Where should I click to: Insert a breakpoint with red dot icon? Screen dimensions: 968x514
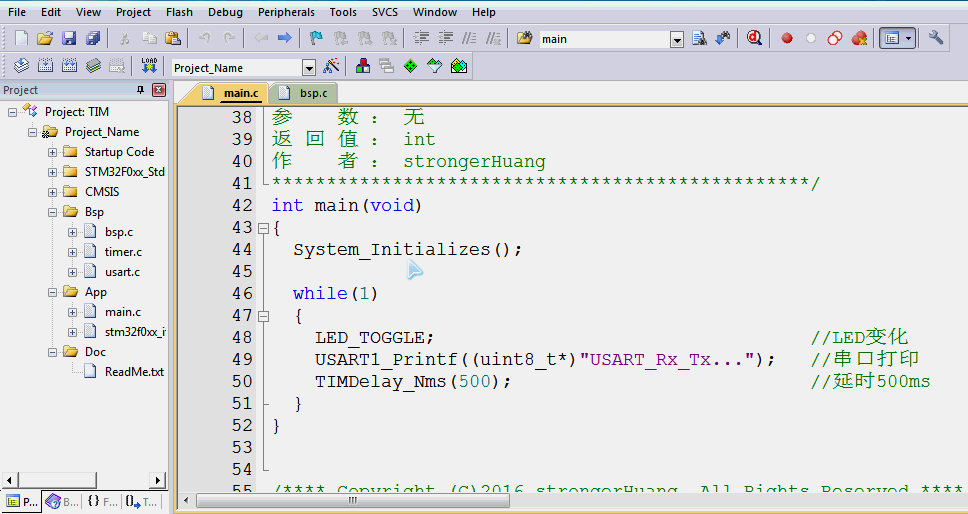(787, 38)
